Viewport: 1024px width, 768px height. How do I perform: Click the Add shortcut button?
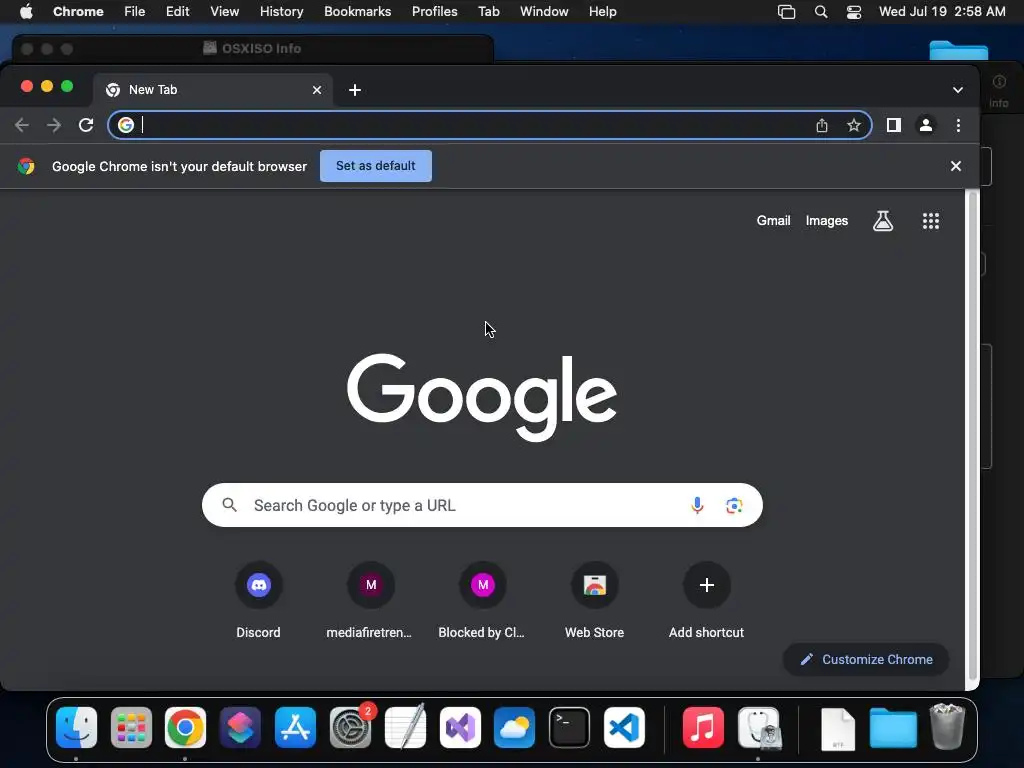(x=707, y=601)
